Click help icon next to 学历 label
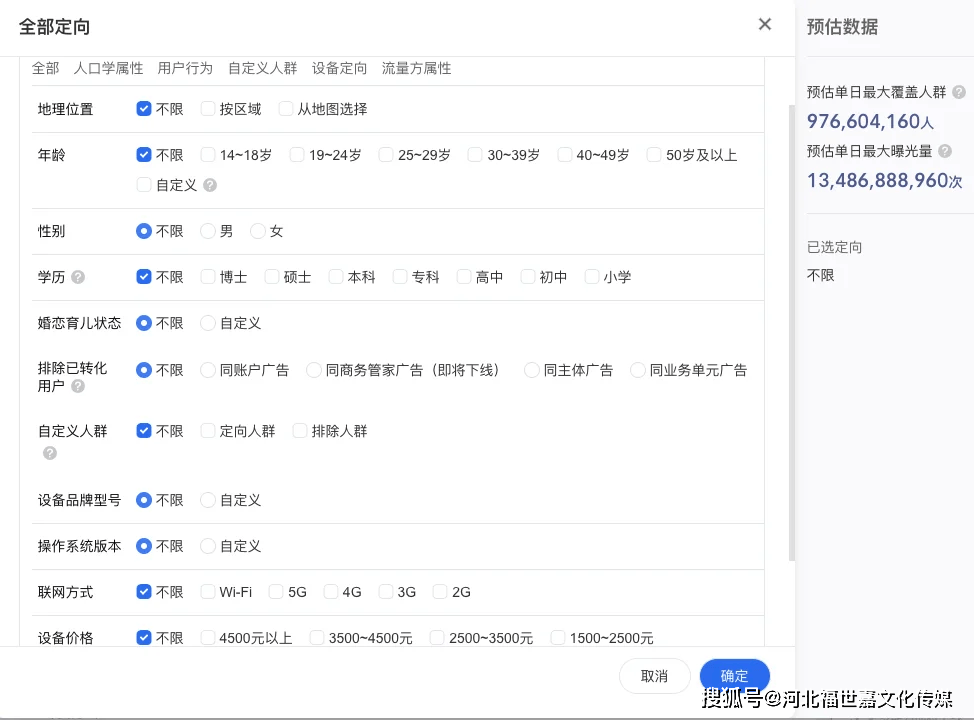Viewport: 974px width, 720px height. tap(78, 277)
